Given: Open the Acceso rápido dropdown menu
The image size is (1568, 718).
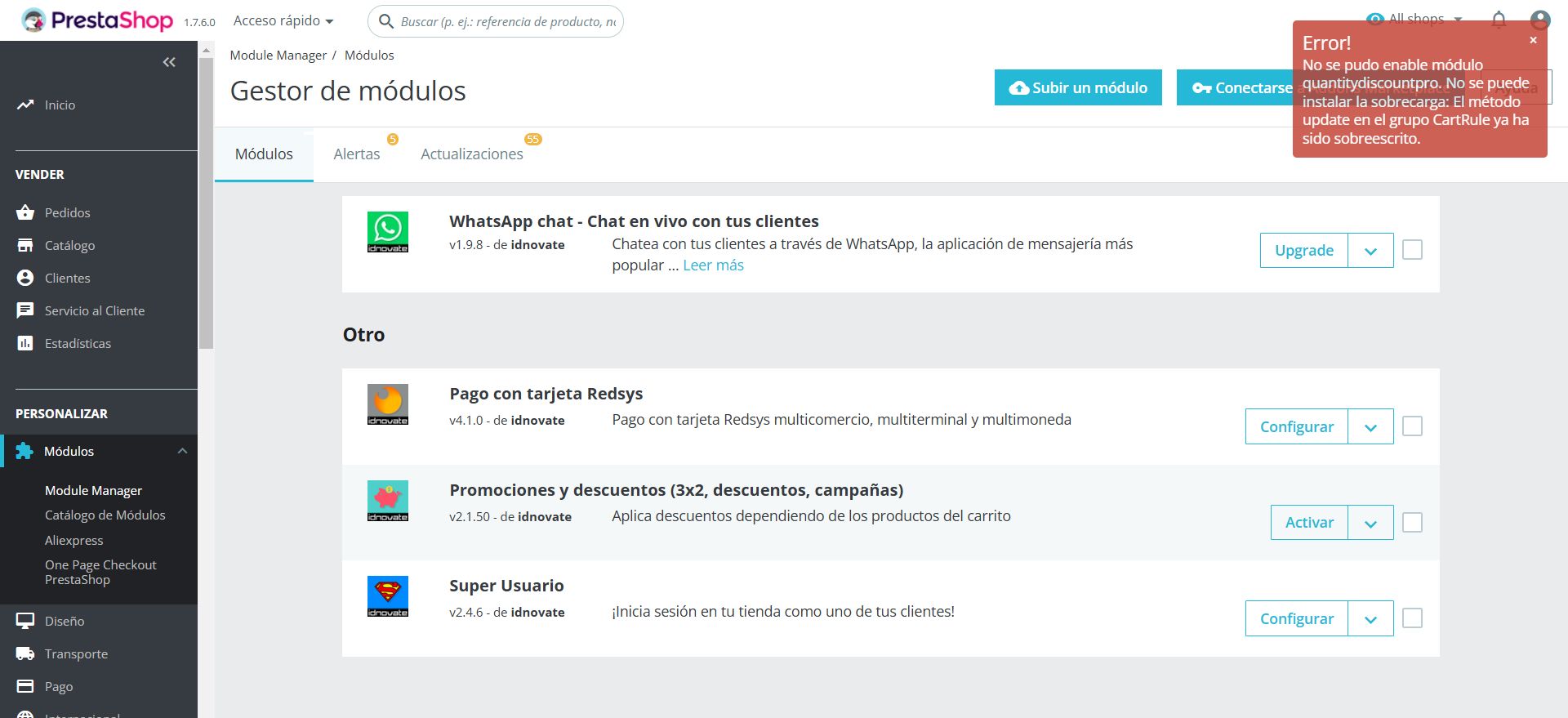Looking at the screenshot, I should (x=283, y=20).
